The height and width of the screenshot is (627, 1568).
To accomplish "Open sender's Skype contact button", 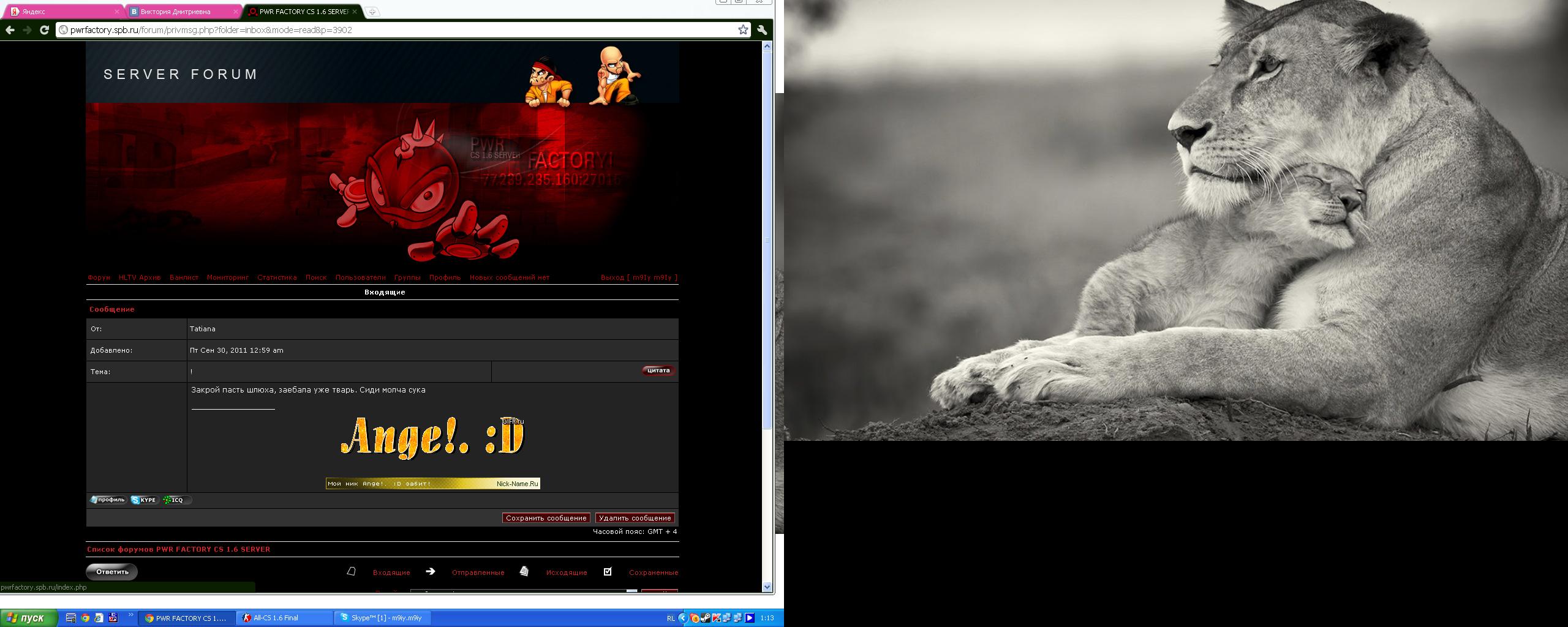I will pos(145,500).
